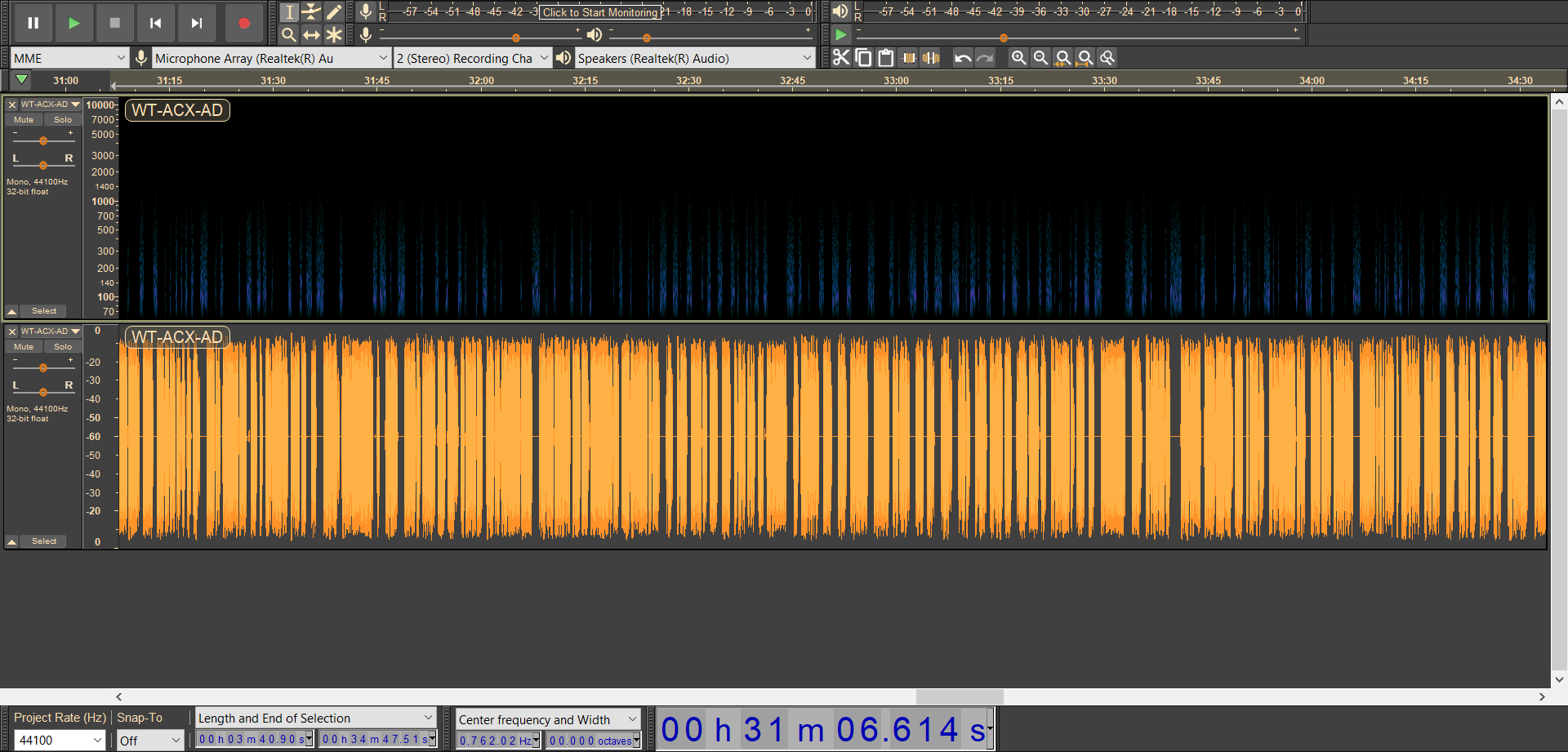The image size is (1568, 752).
Task: Click the Skip to Start button
Action: click(155, 23)
